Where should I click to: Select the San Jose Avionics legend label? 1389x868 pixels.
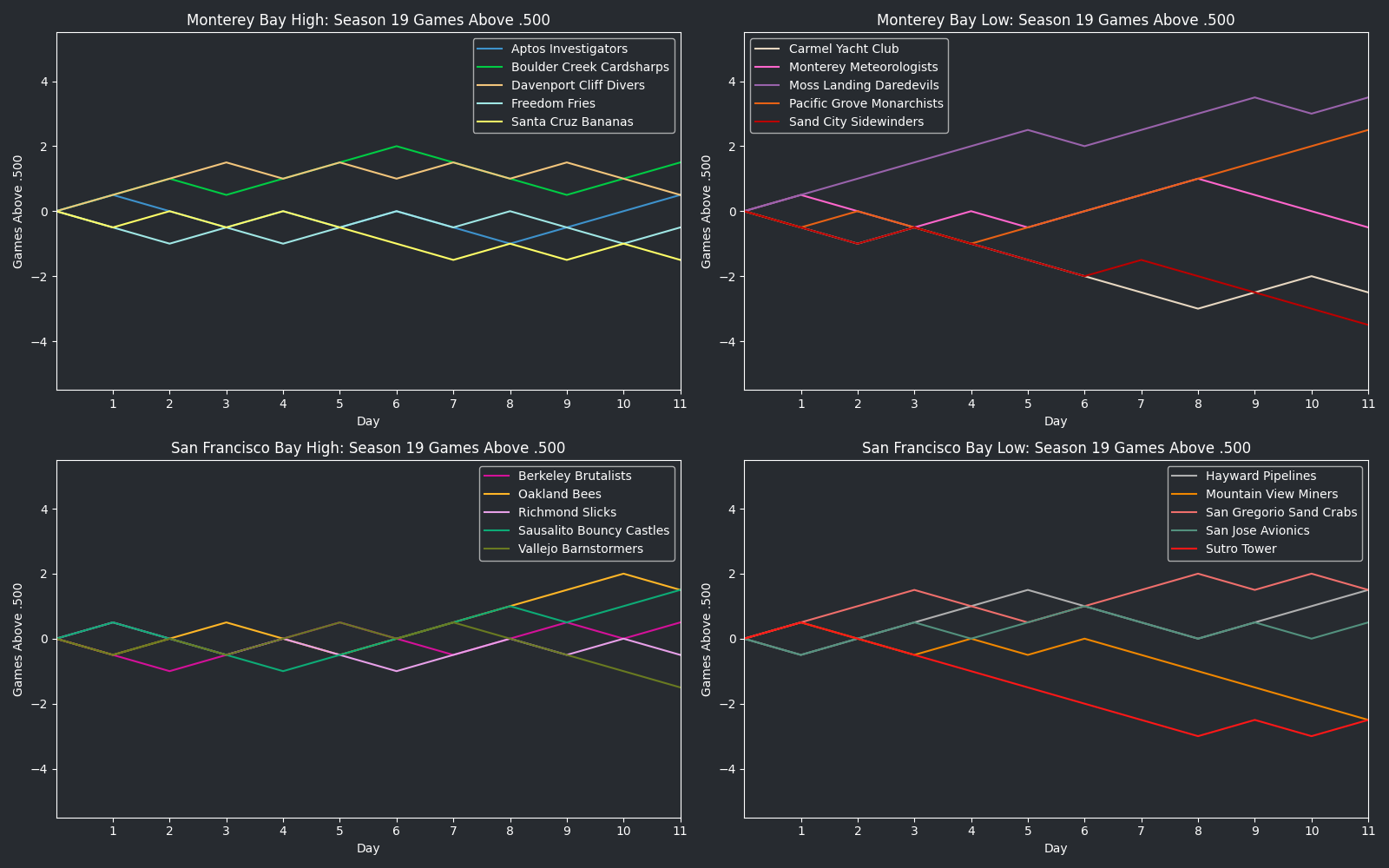point(1257,531)
